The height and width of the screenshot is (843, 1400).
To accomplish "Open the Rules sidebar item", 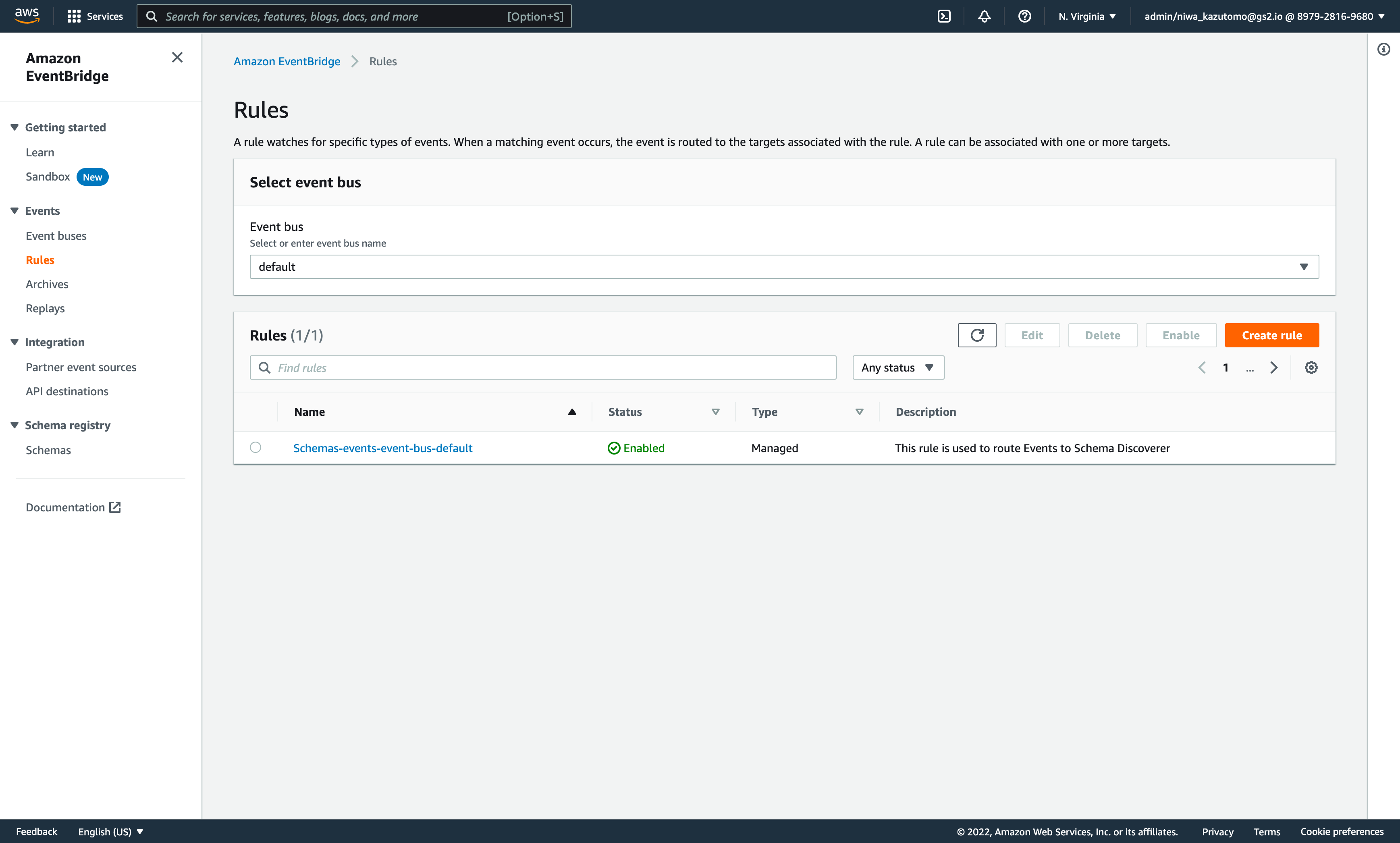I will [x=40, y=260].
